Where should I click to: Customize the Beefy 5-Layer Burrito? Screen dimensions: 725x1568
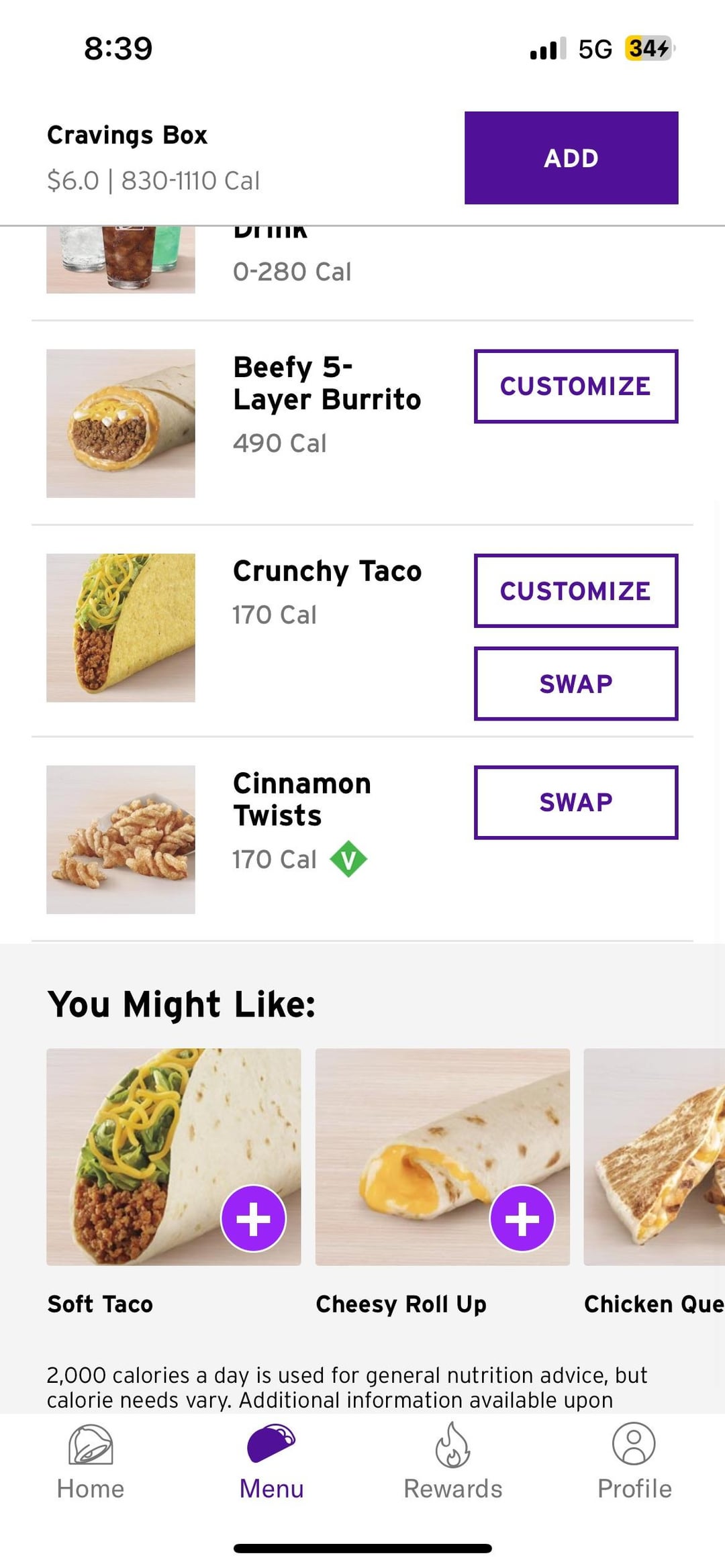[576, 386]
